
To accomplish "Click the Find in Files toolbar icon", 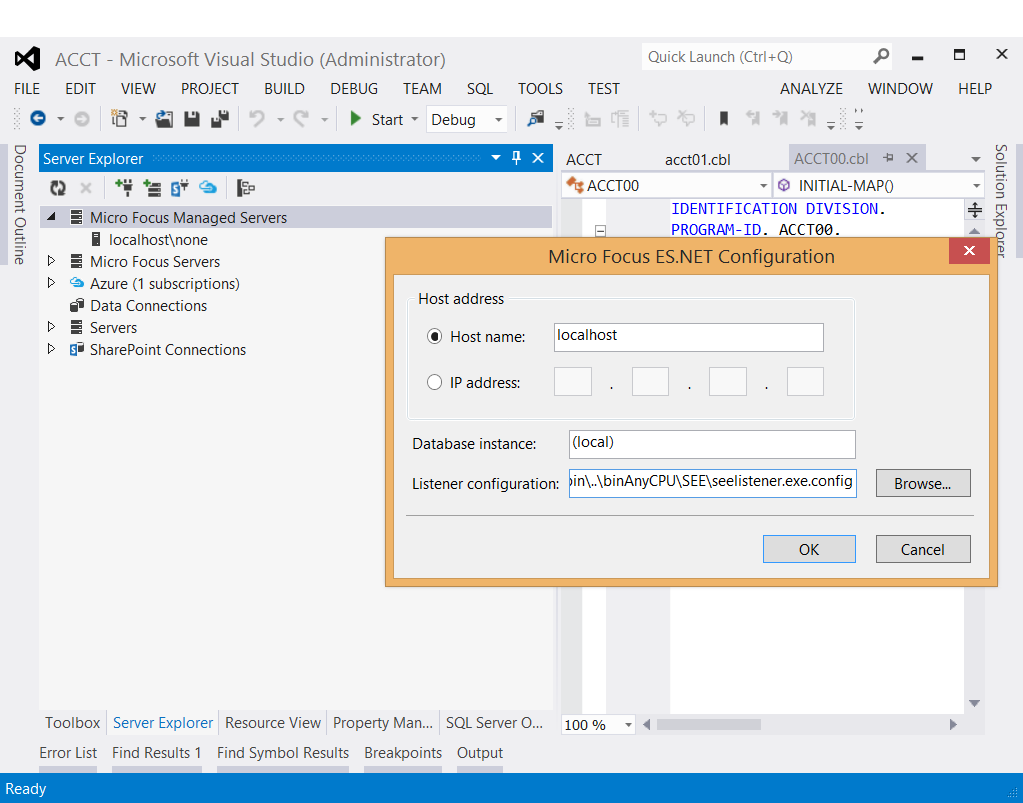I will pyautogui.click(x=536, y=119).
